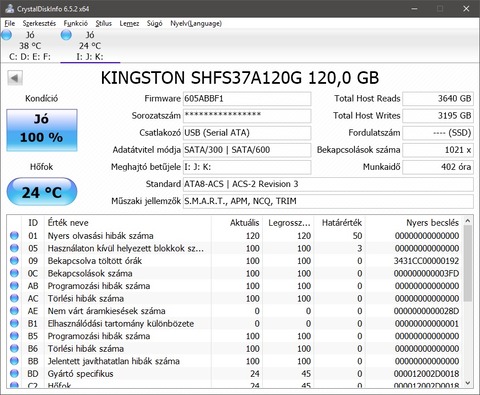Click the attribute list vertical scrollbar thumb

(x=468, y=263)
